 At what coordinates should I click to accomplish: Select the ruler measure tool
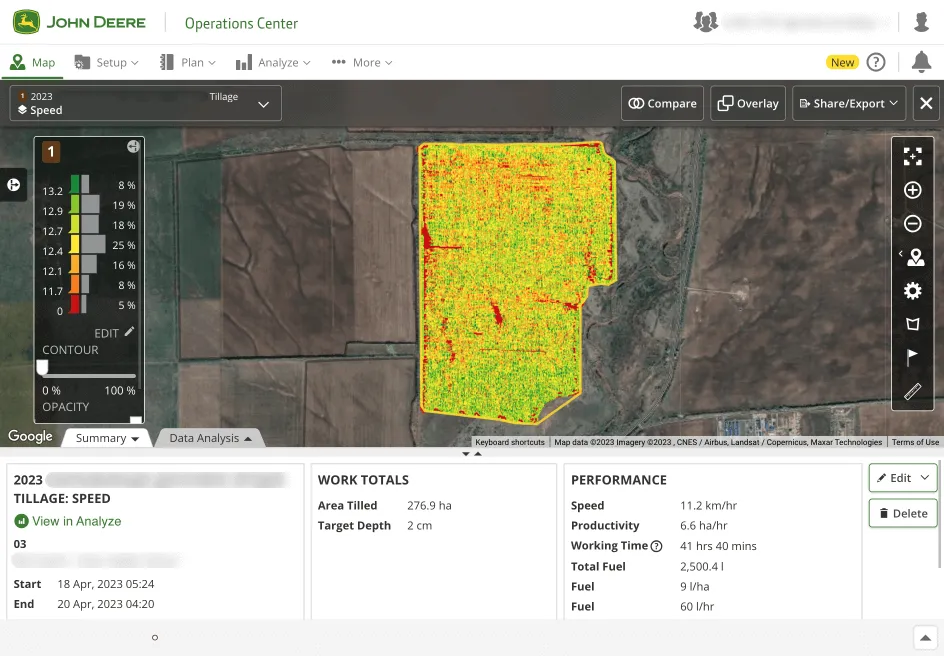tap(912, 391)
